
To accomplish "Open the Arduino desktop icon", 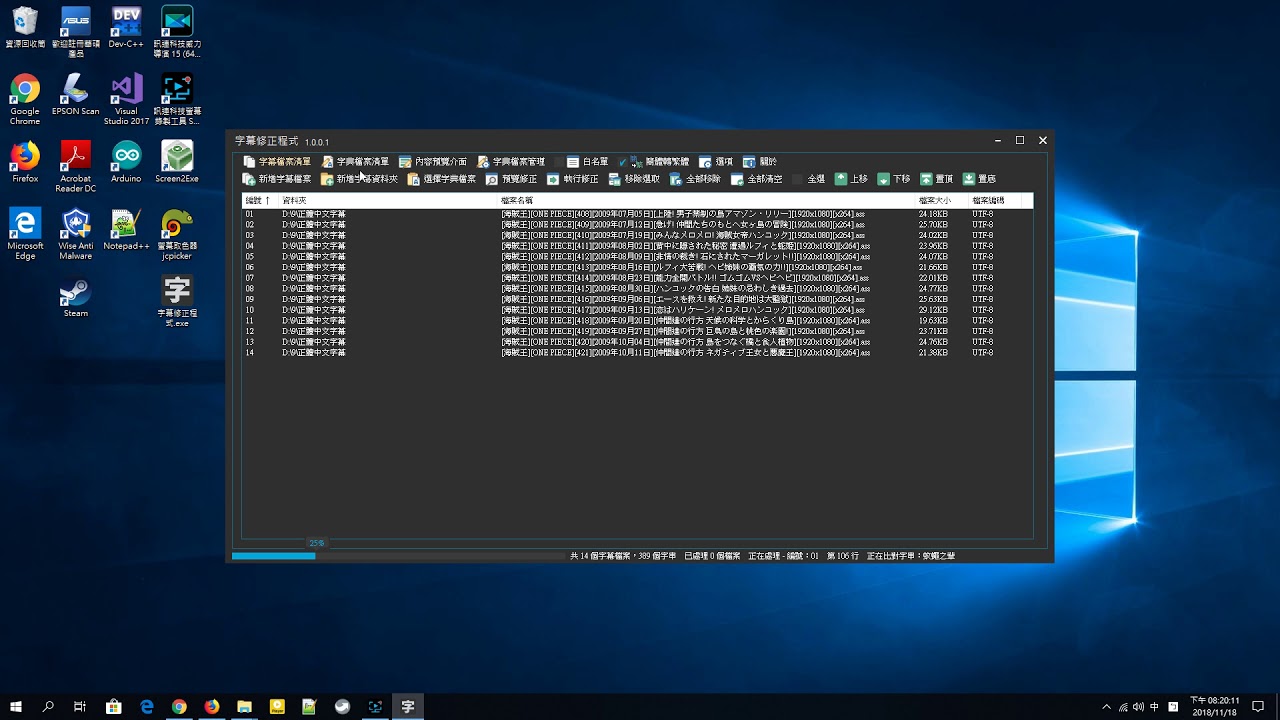I will pyautogui.click(x=127, y=162).
